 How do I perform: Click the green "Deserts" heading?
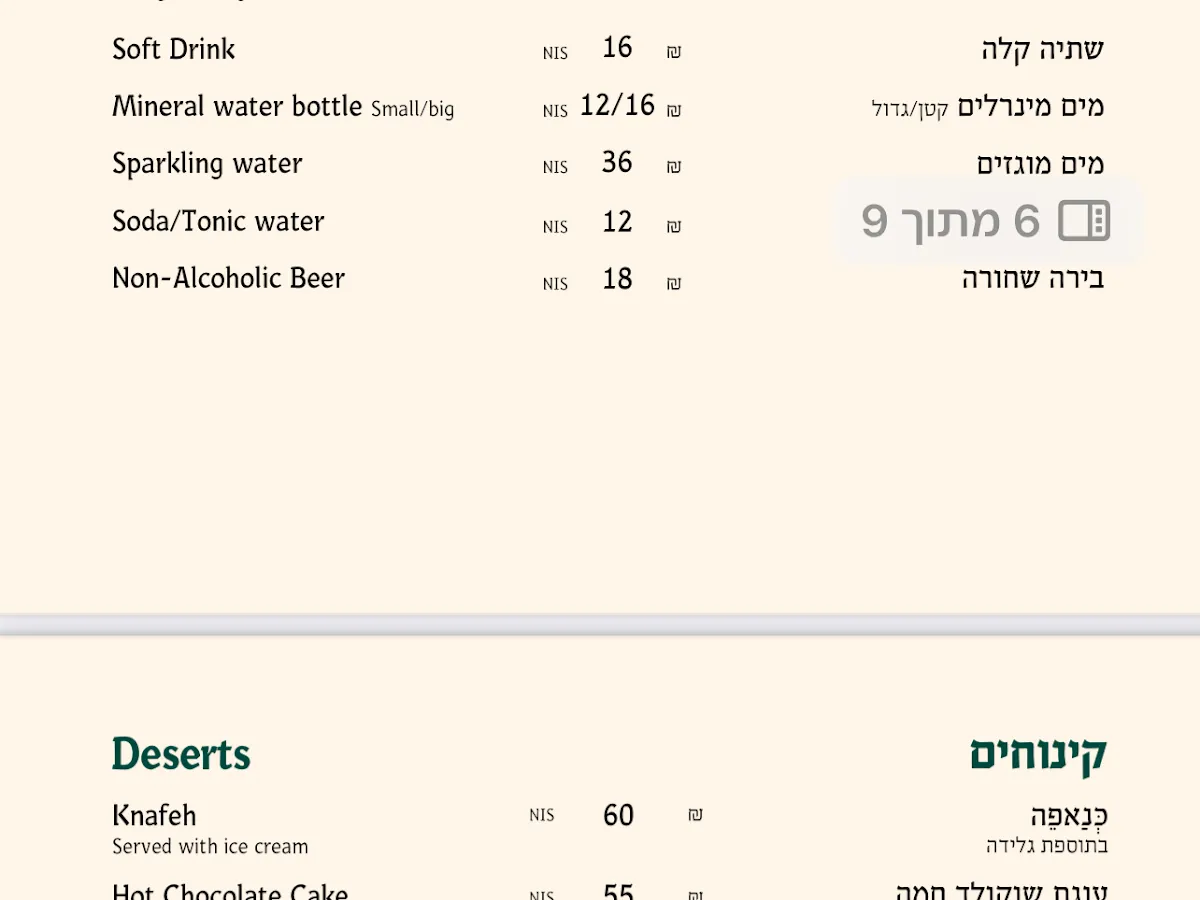[181, 754]
